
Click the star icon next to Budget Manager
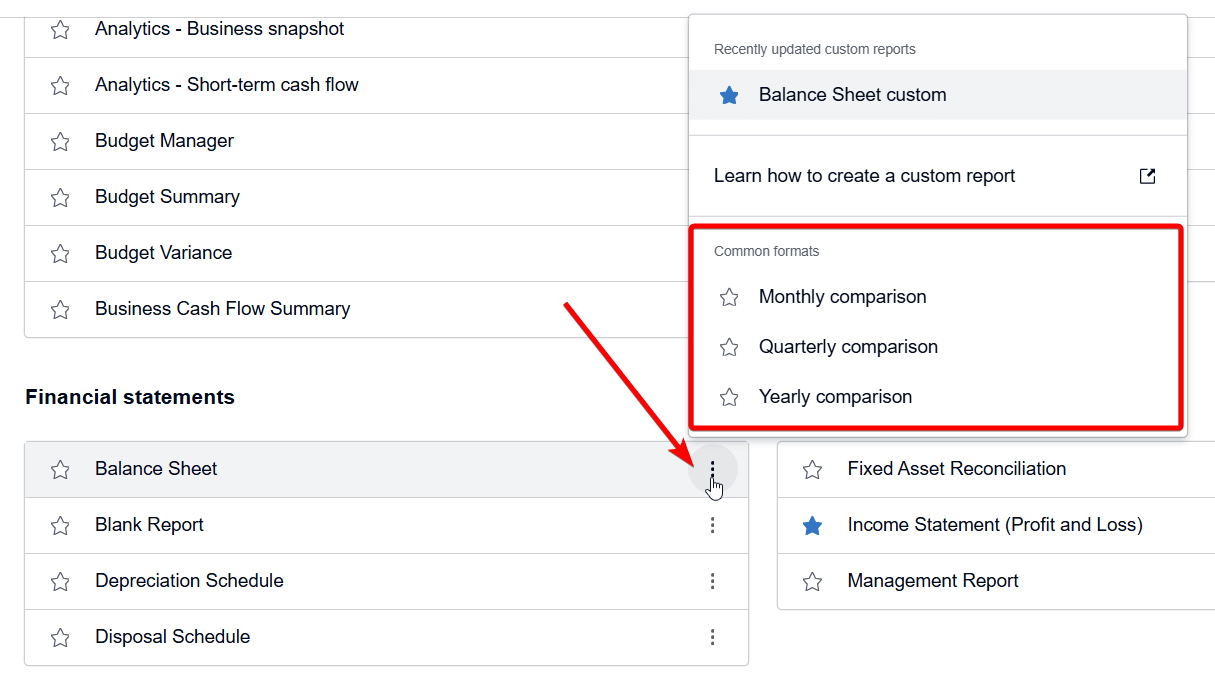[59, 141]
